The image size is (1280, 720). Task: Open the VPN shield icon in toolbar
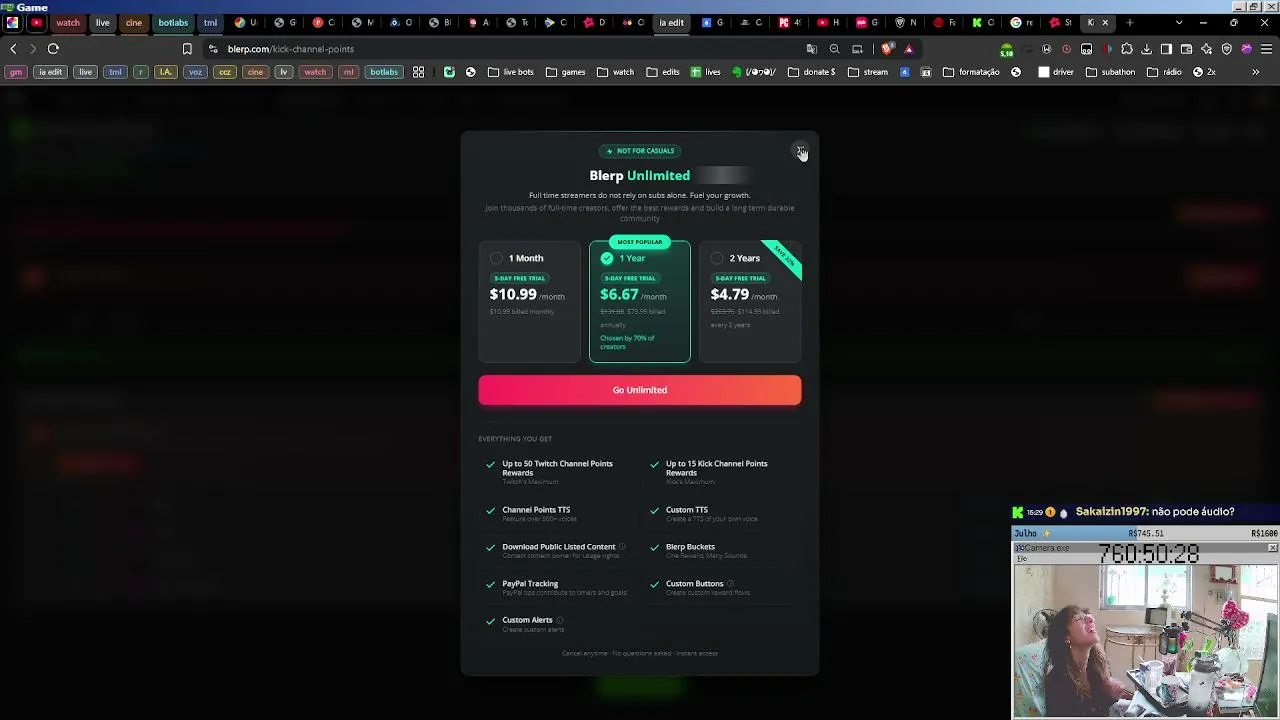(1227, 49)
